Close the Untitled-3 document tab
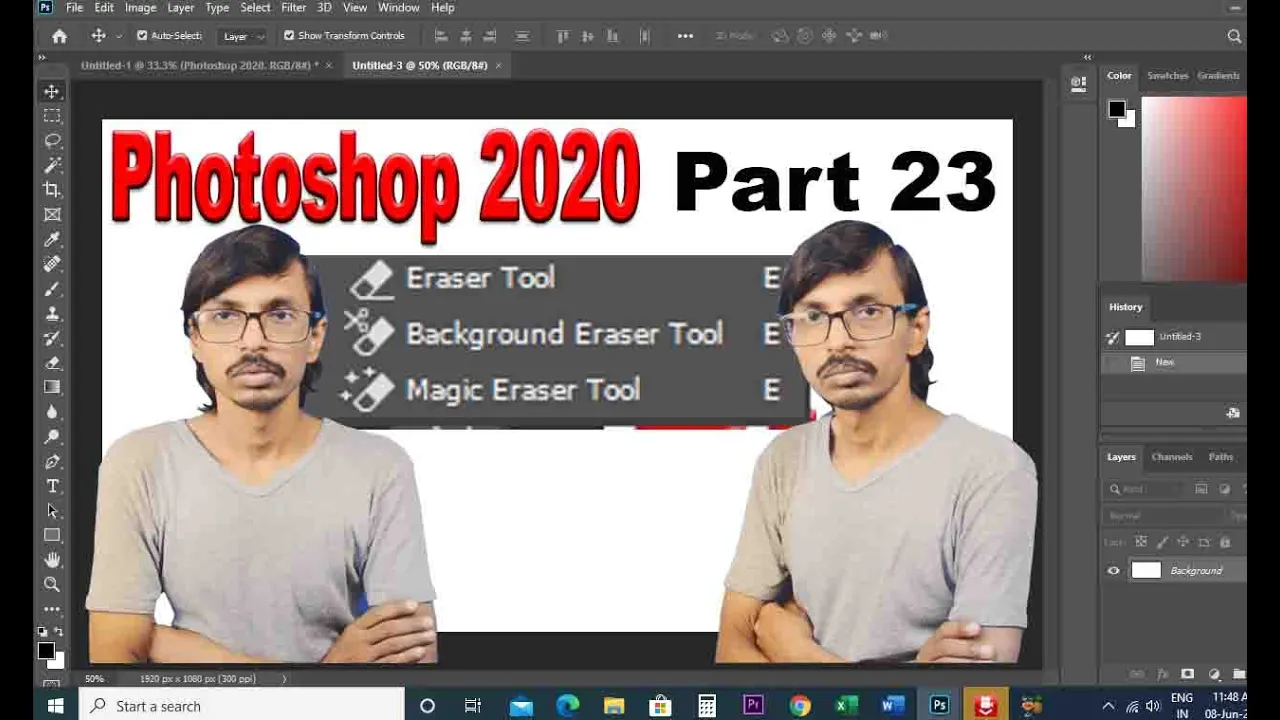Image resolution: width=1280 pixels, height=720 pixels. 498,66
